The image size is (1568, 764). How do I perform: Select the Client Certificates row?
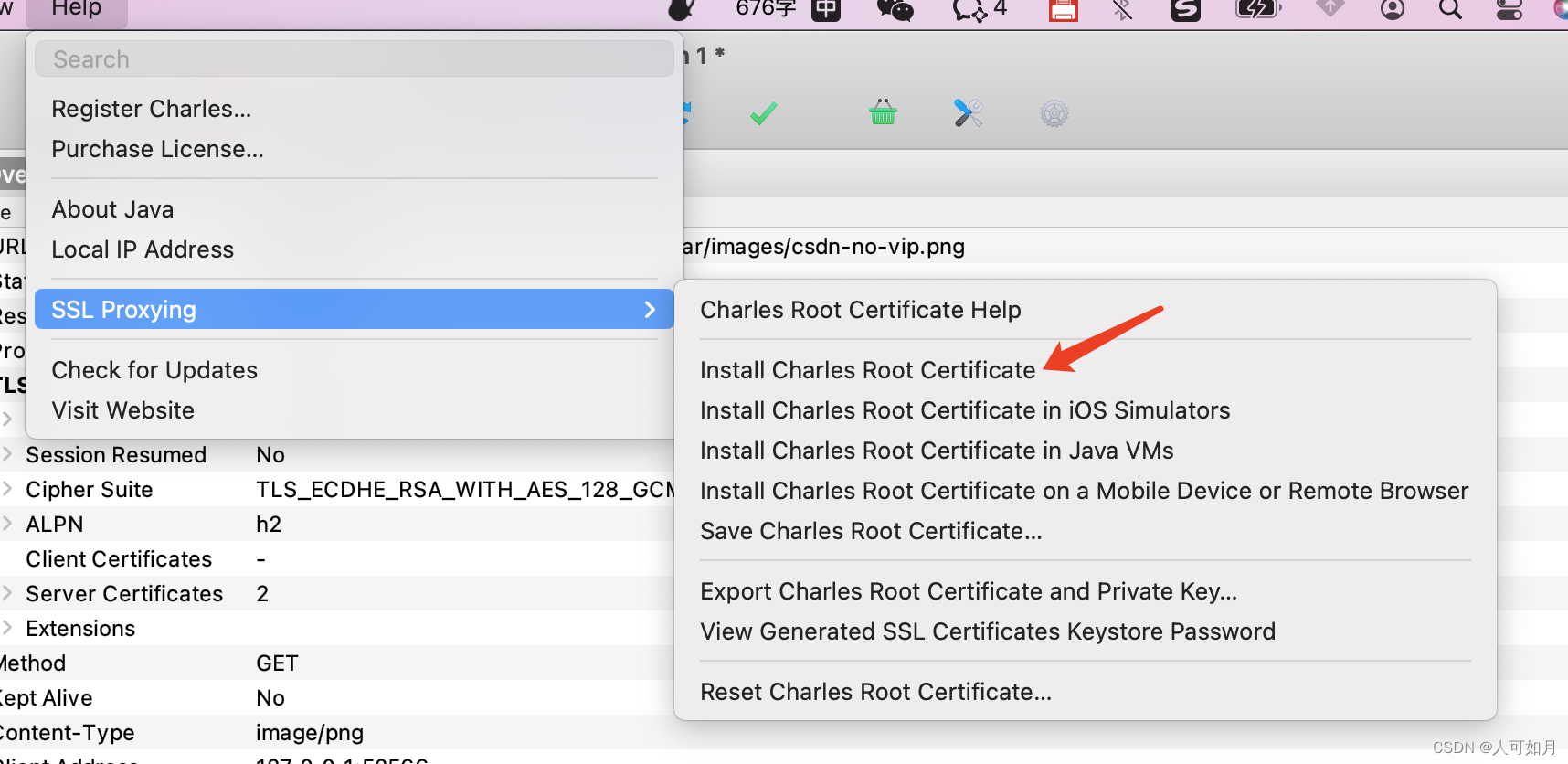pyautogui.click(x=336, y=558)
